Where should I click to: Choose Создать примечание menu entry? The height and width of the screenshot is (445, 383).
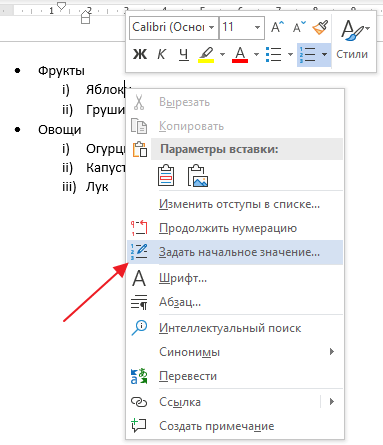(235, 426)
